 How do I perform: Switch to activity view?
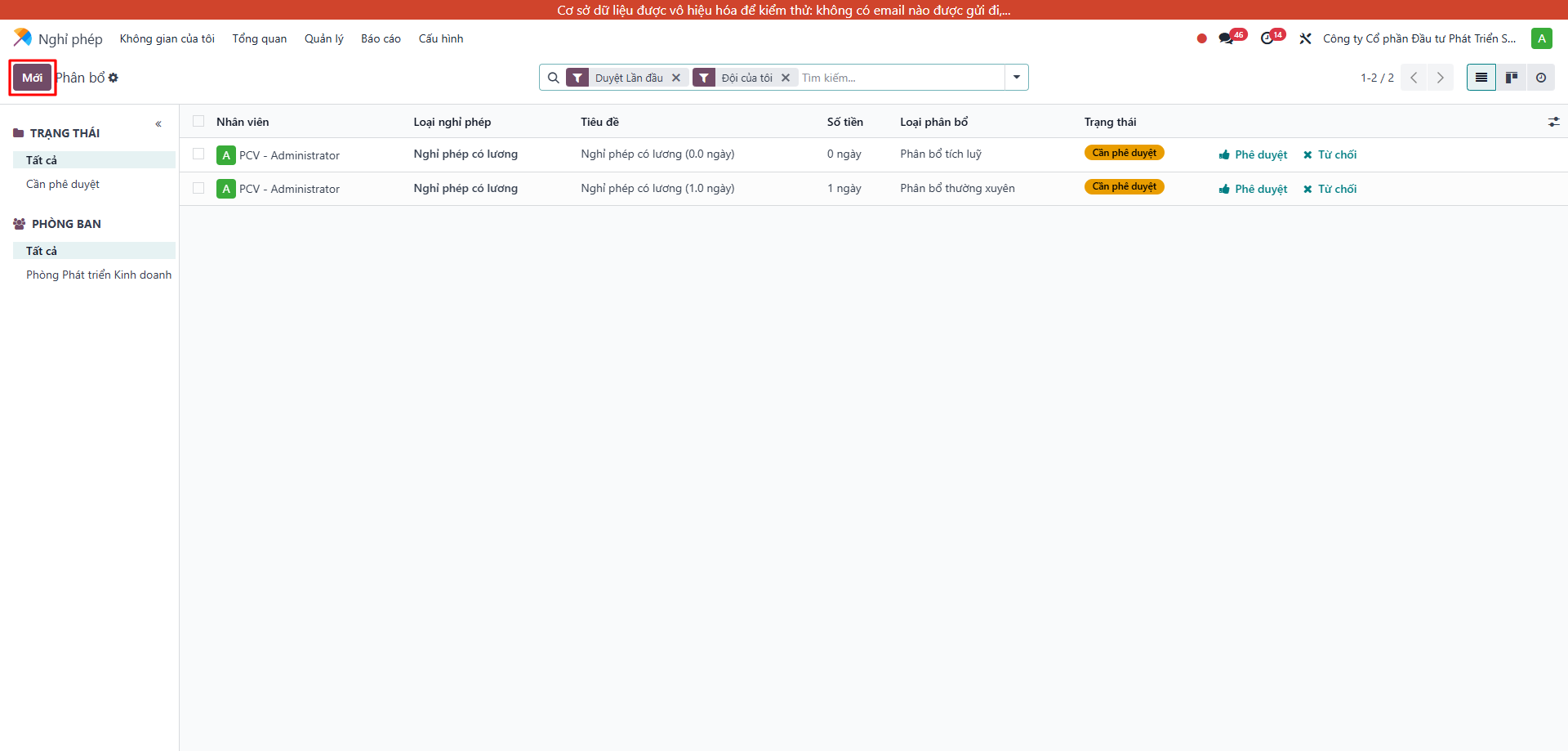[x=1540, y=78]
